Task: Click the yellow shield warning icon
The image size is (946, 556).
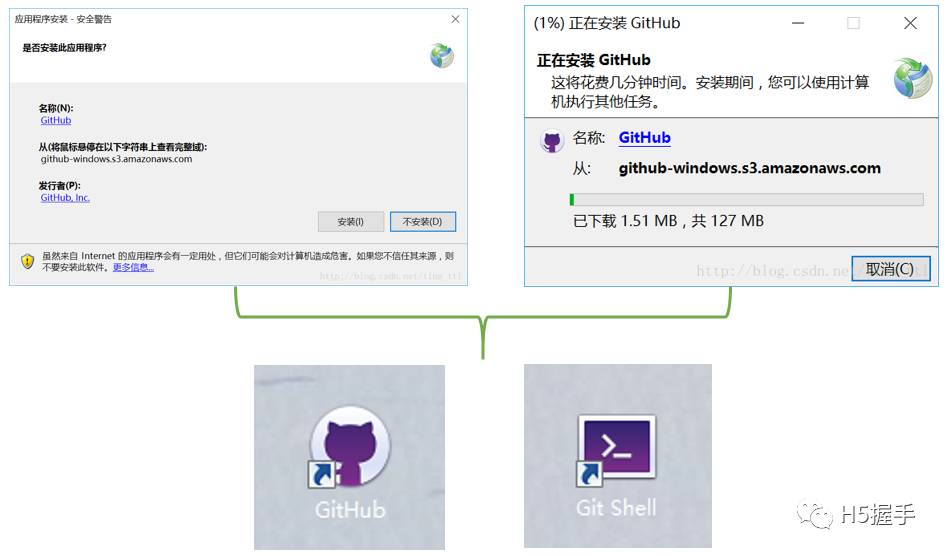Action: pos(27,261)
